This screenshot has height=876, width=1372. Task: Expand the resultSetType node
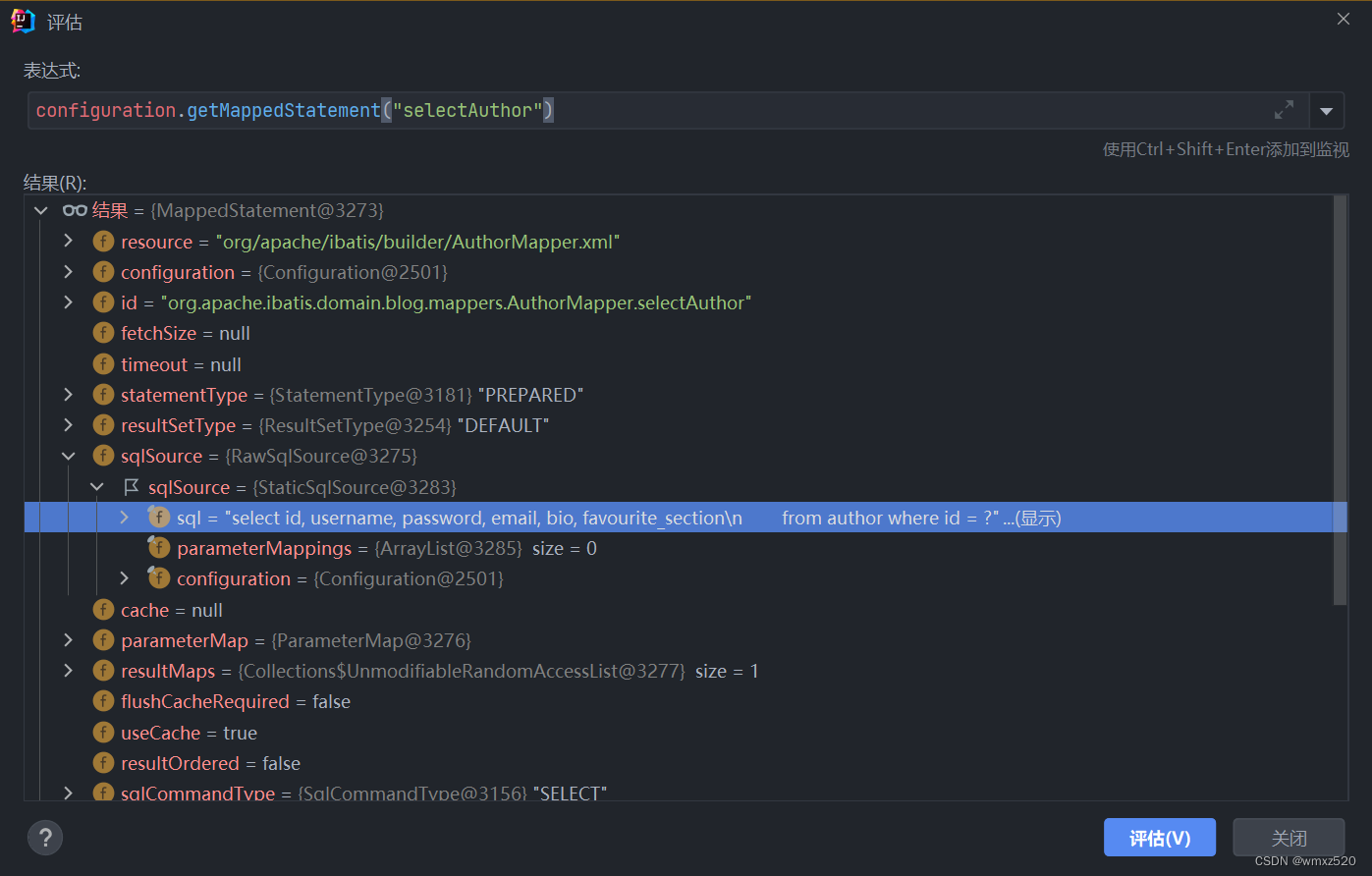click(68, 425)
